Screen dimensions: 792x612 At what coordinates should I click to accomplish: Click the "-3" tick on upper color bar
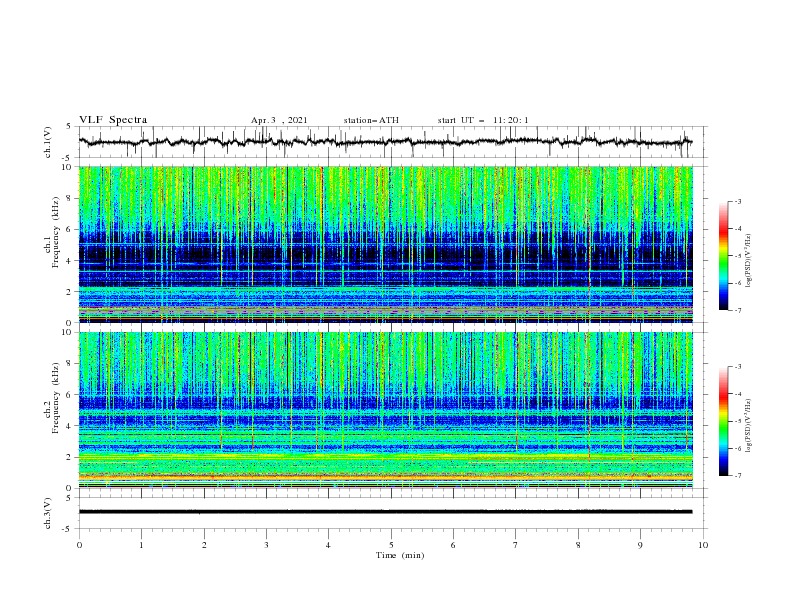pos(738,201)
